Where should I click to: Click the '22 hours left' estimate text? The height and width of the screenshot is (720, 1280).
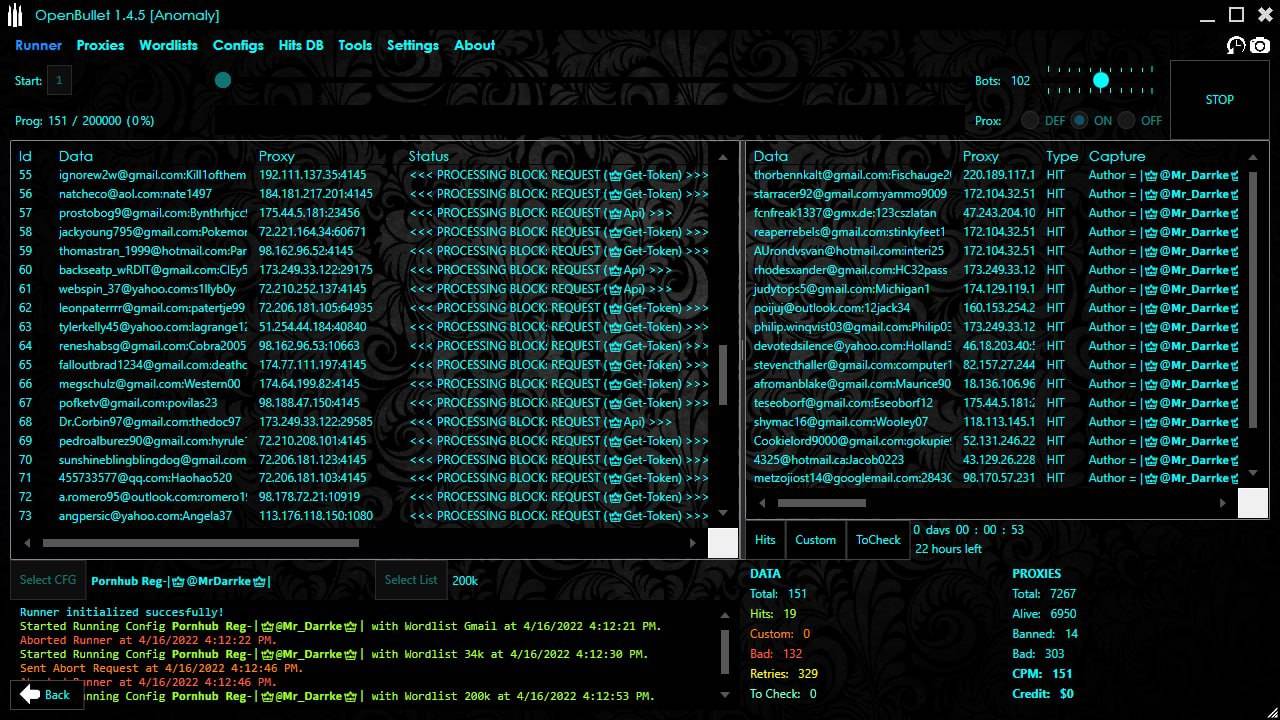(x=948, y=549)
